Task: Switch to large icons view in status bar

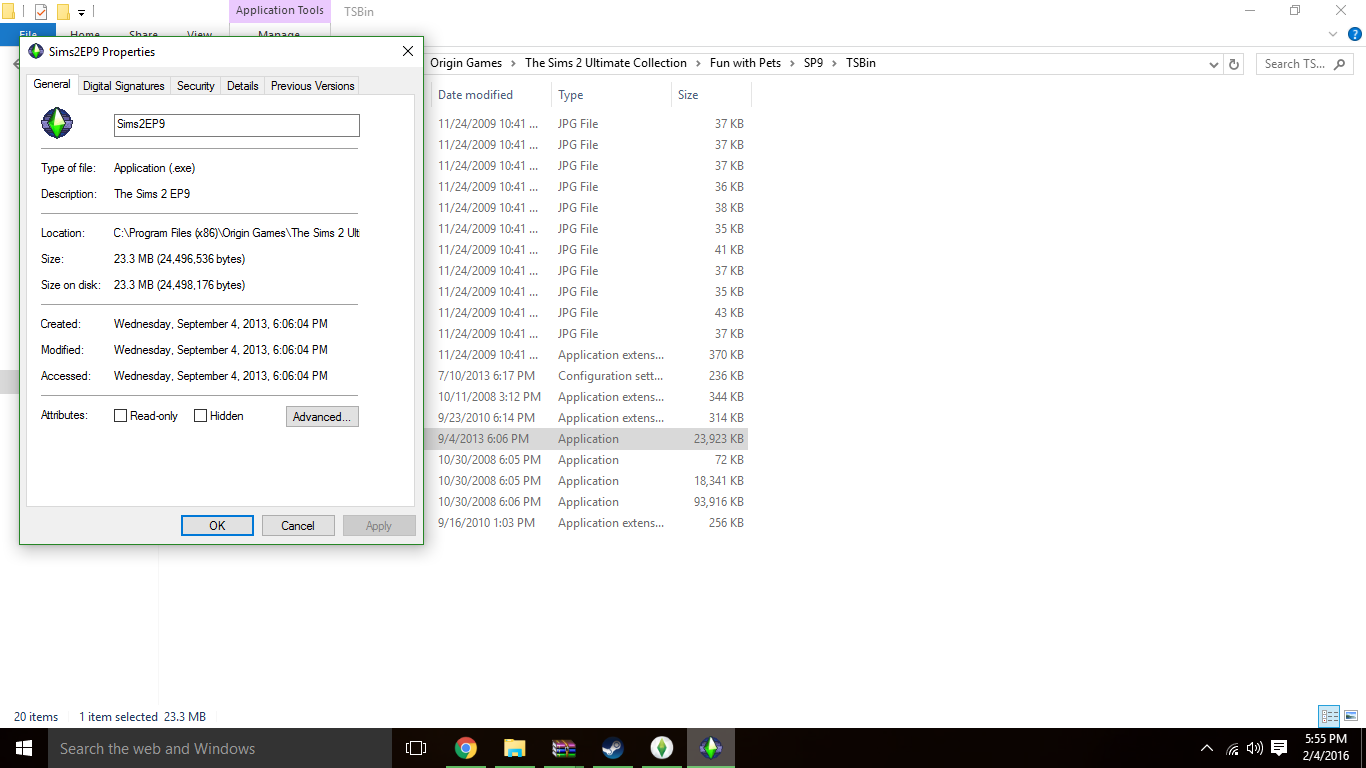Action: [1351, 716]
